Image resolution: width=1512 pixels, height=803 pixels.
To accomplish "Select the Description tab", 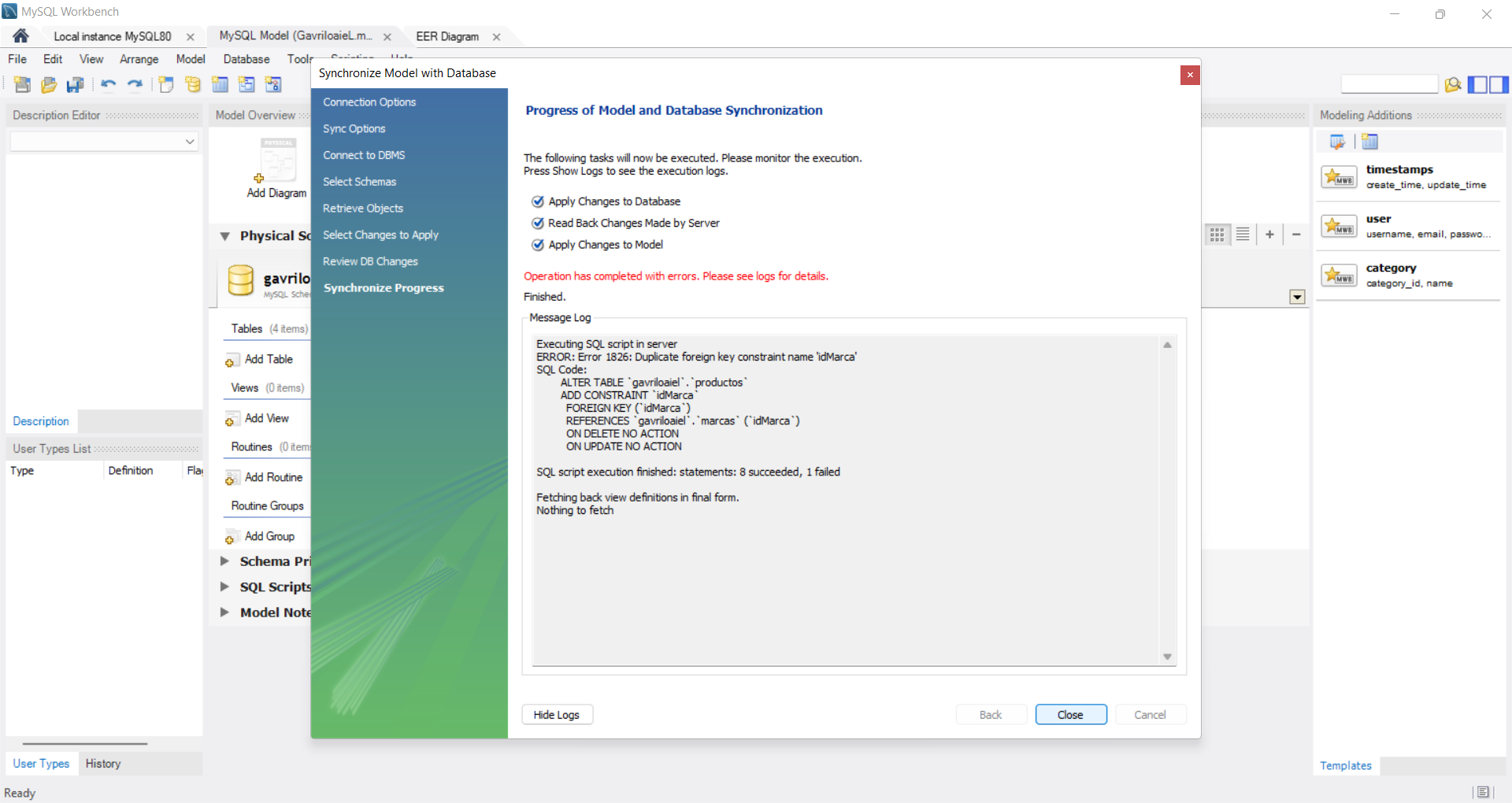I will coord(41,421).
